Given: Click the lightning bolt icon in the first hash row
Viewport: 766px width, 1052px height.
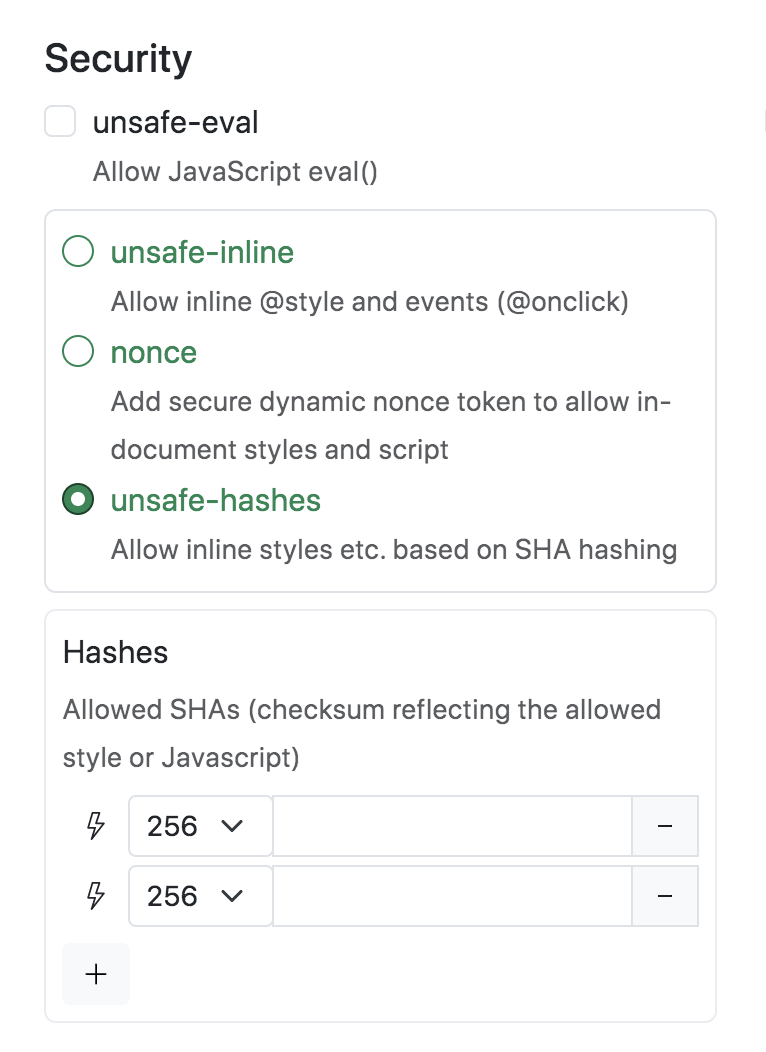Looking at the screenshot, I should pos(96,826).
